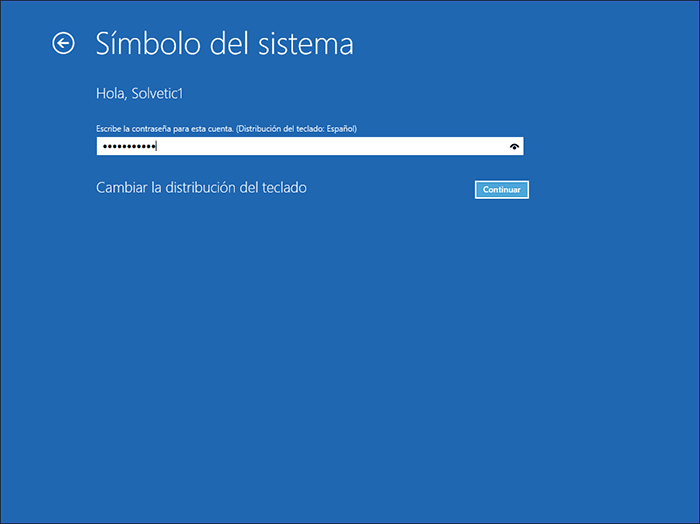700x524 pixels.
Task: Go back using the circled arrow icon
Action: coord(64,43)
